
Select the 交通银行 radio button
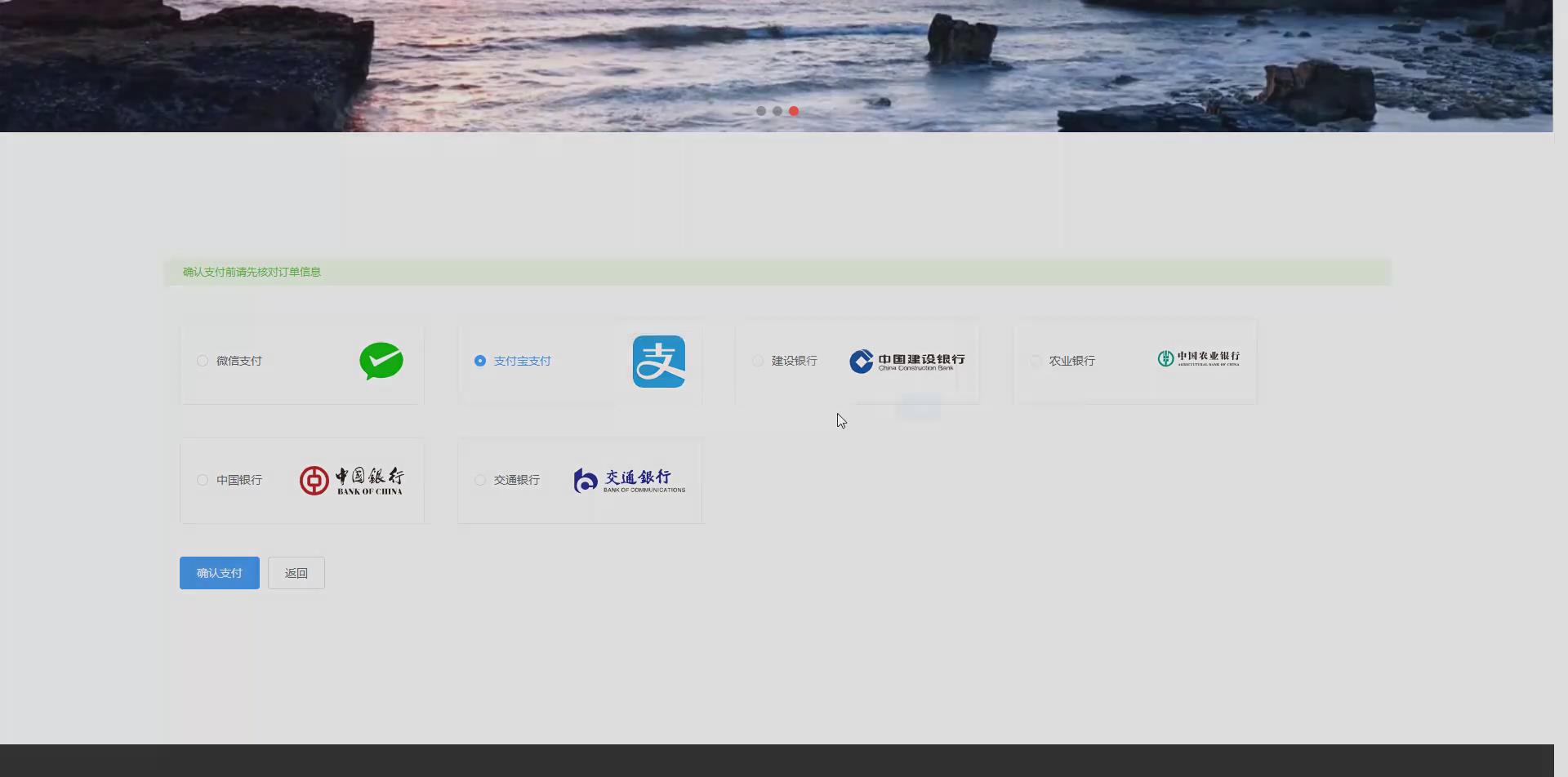[x=480, y=480]
